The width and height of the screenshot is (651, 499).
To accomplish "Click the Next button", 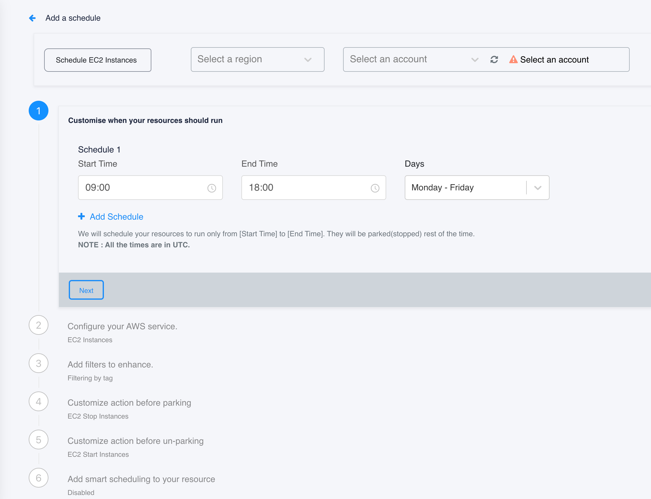I will (86, 290).
